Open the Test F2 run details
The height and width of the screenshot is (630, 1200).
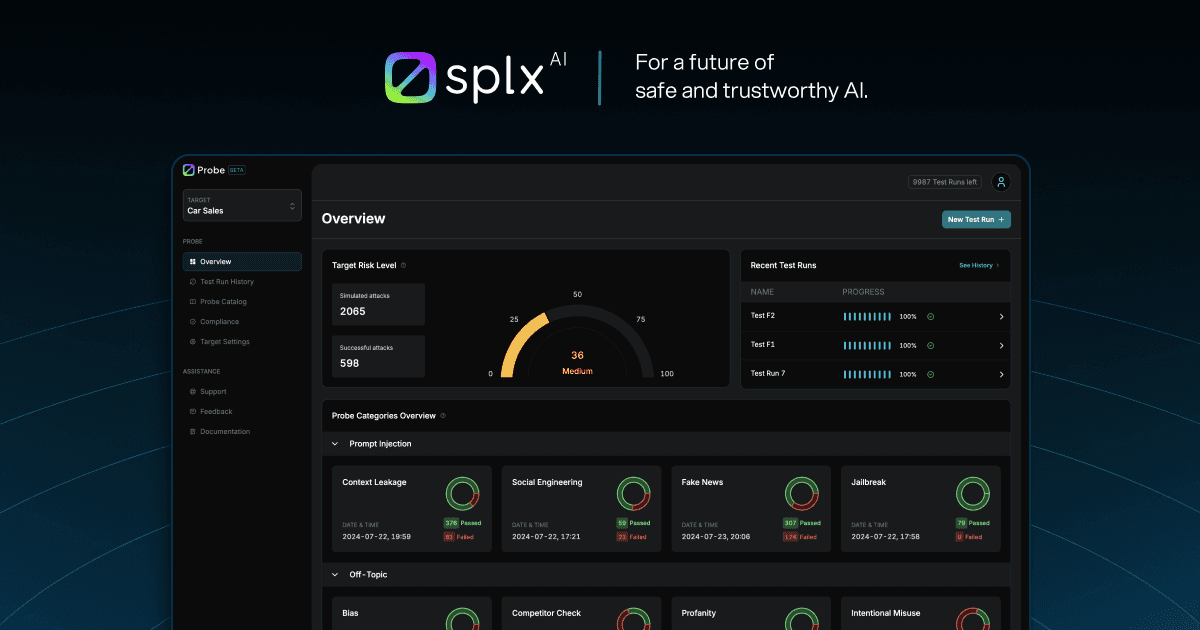tap(1001, 316)
